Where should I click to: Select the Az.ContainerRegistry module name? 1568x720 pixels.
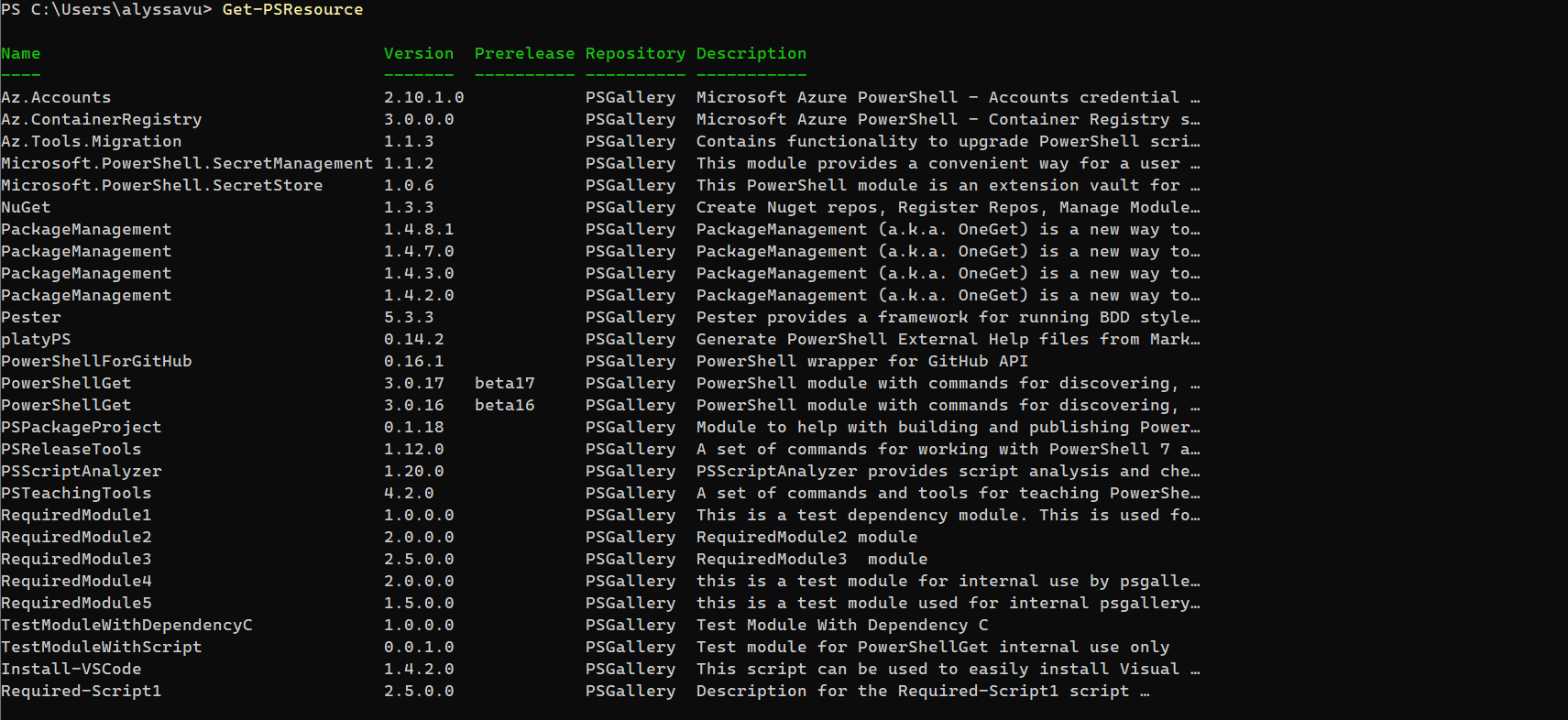click(x=102, y=119)
